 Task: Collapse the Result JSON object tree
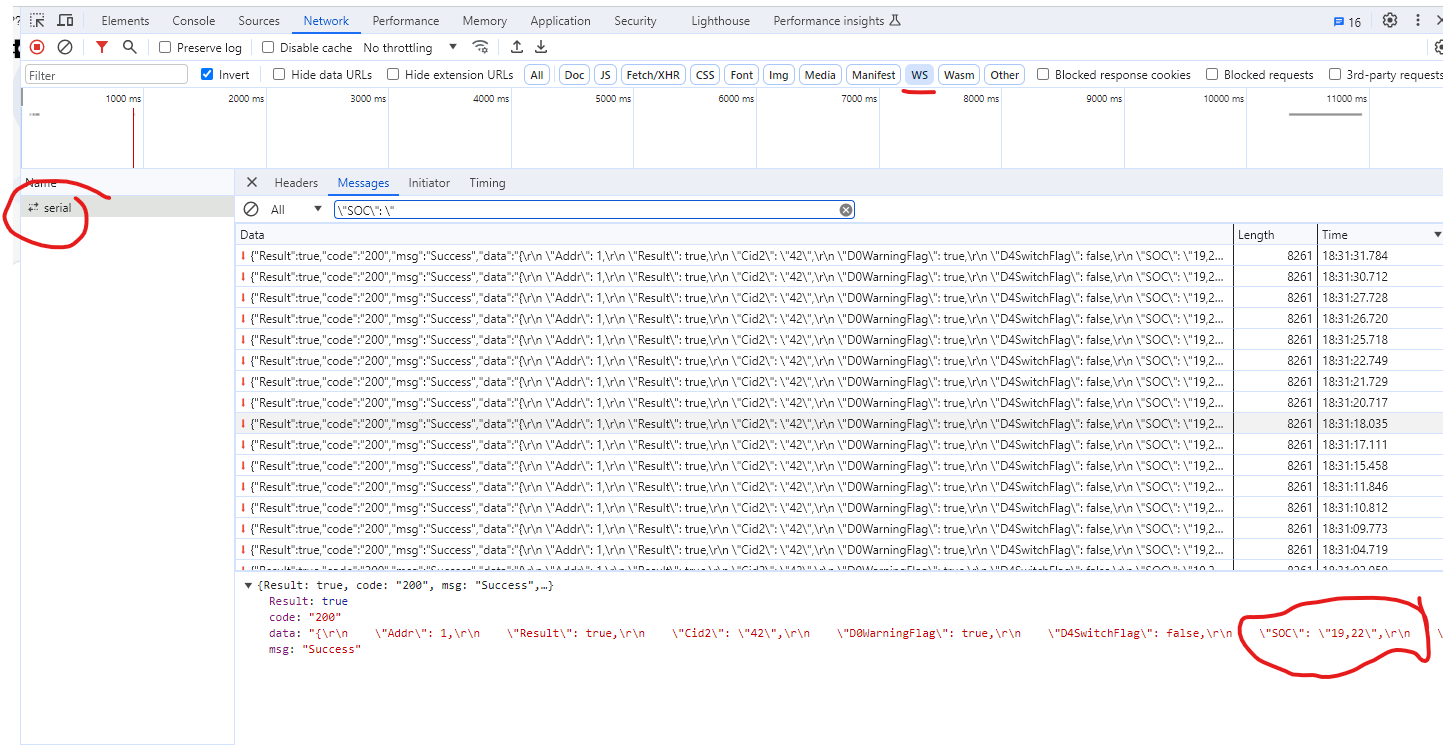point(248,585)
